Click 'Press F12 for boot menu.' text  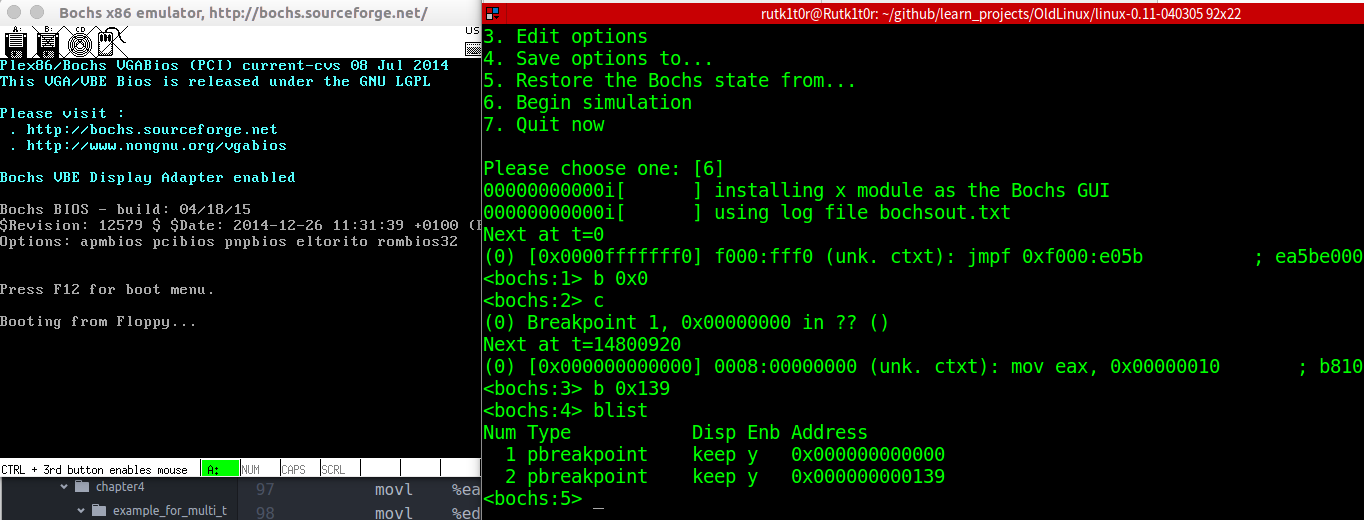(x=107, y=289)
